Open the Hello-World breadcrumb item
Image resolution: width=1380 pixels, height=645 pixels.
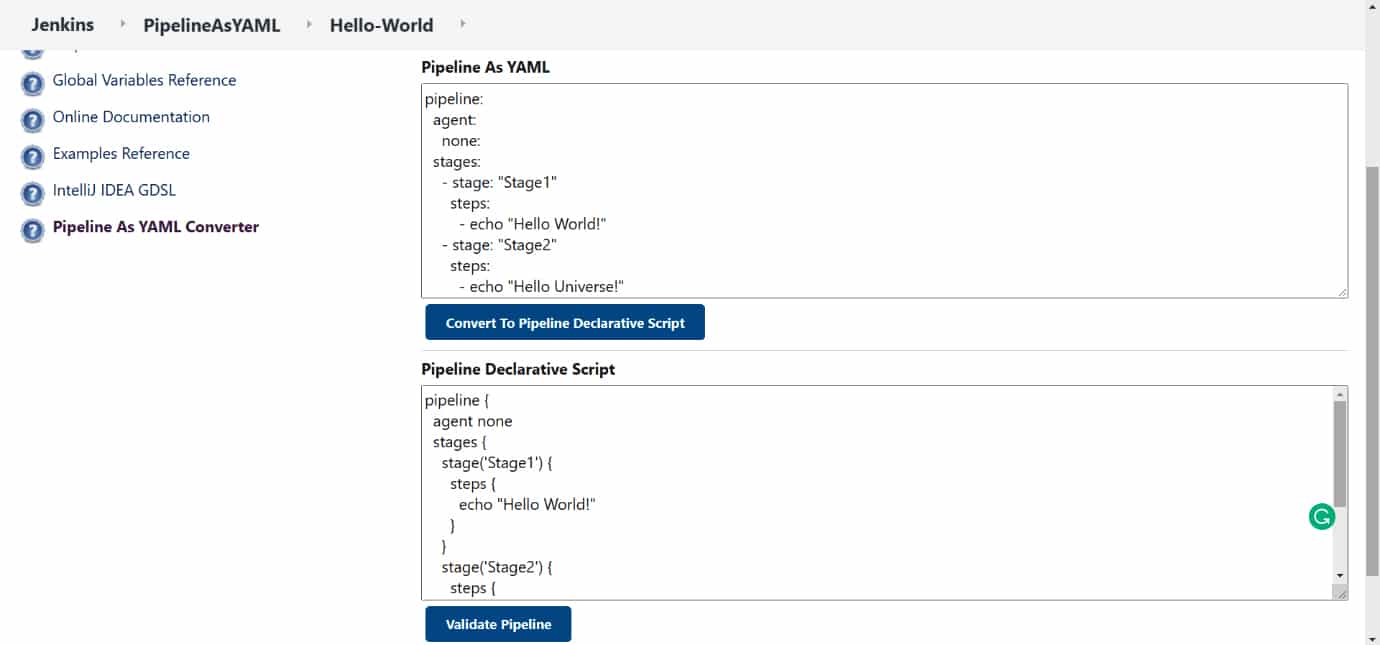(x=381, y=25)
